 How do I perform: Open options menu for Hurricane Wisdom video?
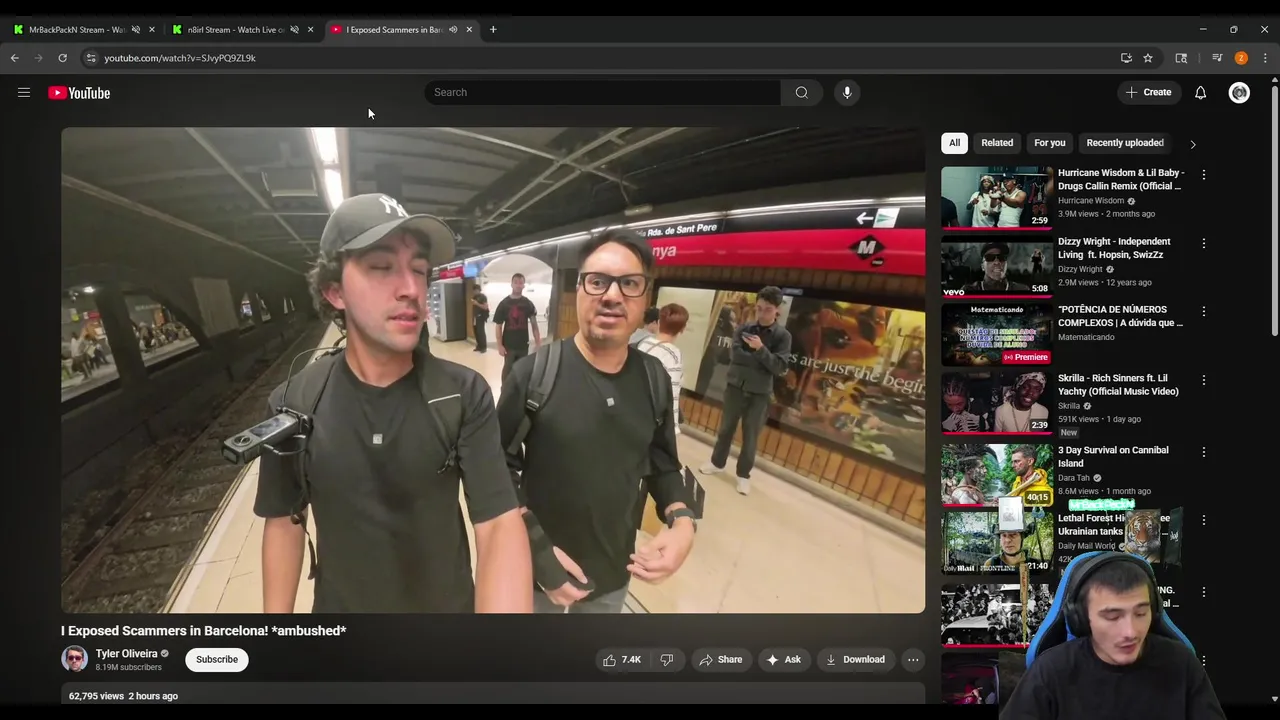1204,175
